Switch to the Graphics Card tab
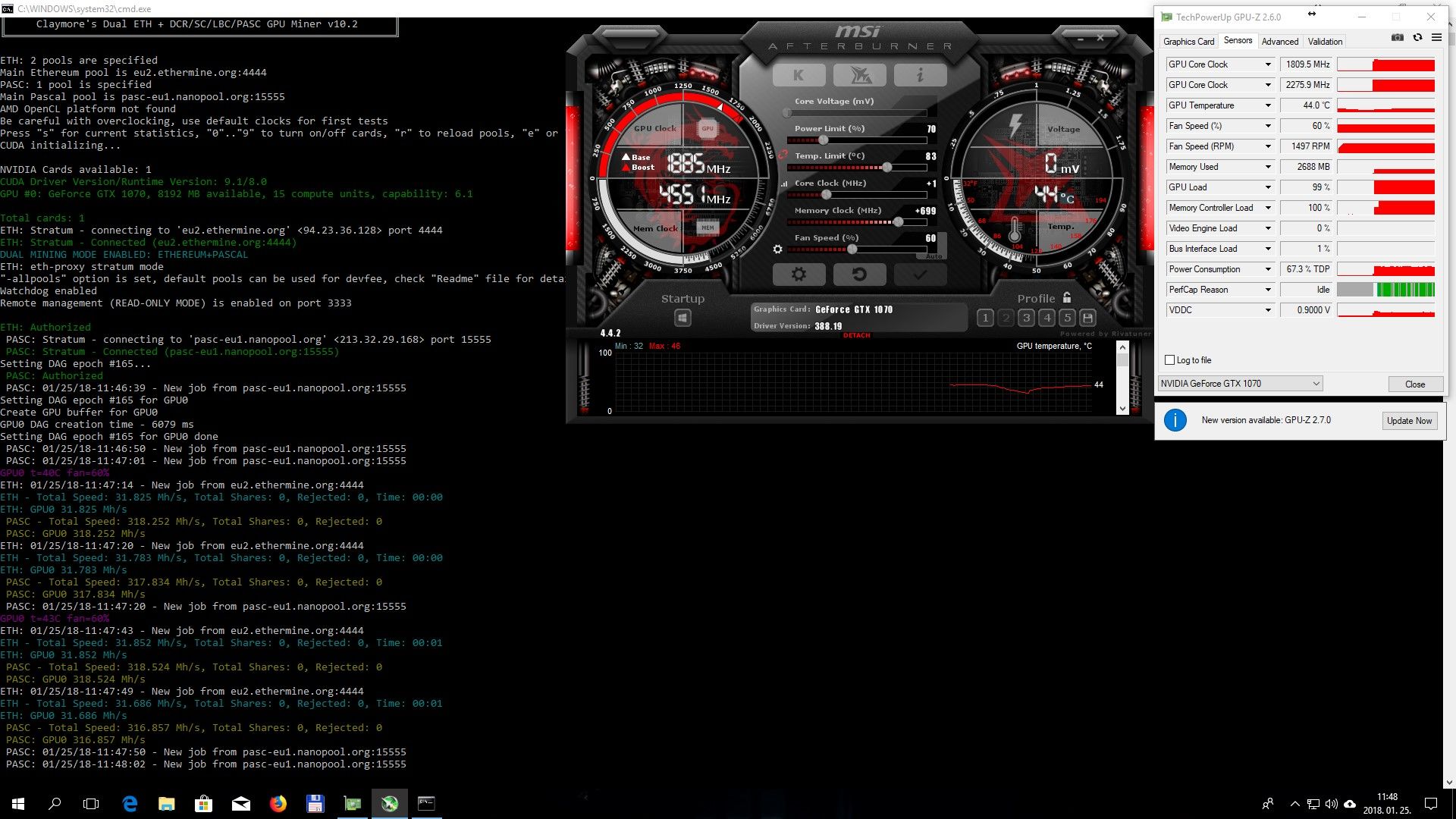This screenshot has height=819, width=1456. click(1188, 42)
